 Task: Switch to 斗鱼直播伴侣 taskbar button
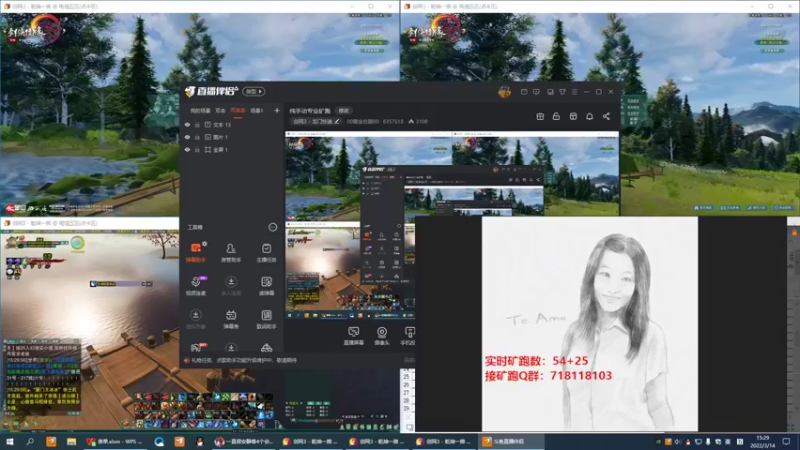click(x=510, y=441)
